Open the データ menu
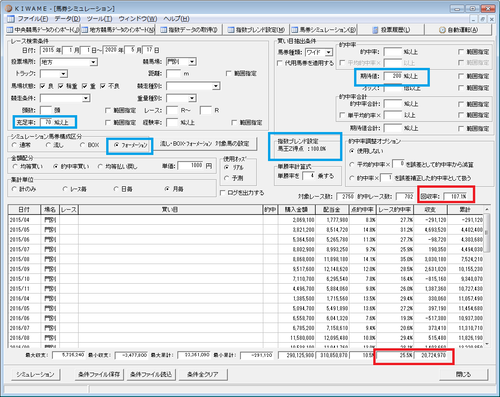The height and width of the screenshot is (397, 500). tap(68, 19)
